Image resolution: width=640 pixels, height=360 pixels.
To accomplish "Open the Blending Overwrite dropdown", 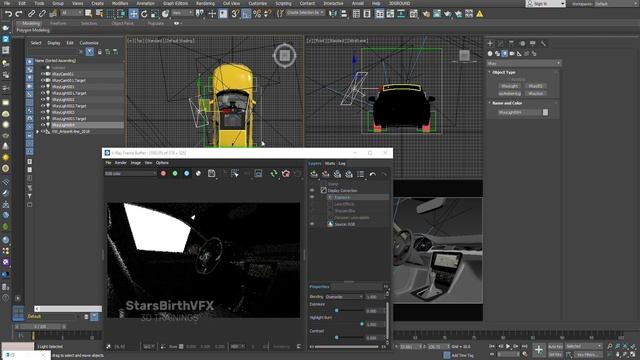I will 344,297.
